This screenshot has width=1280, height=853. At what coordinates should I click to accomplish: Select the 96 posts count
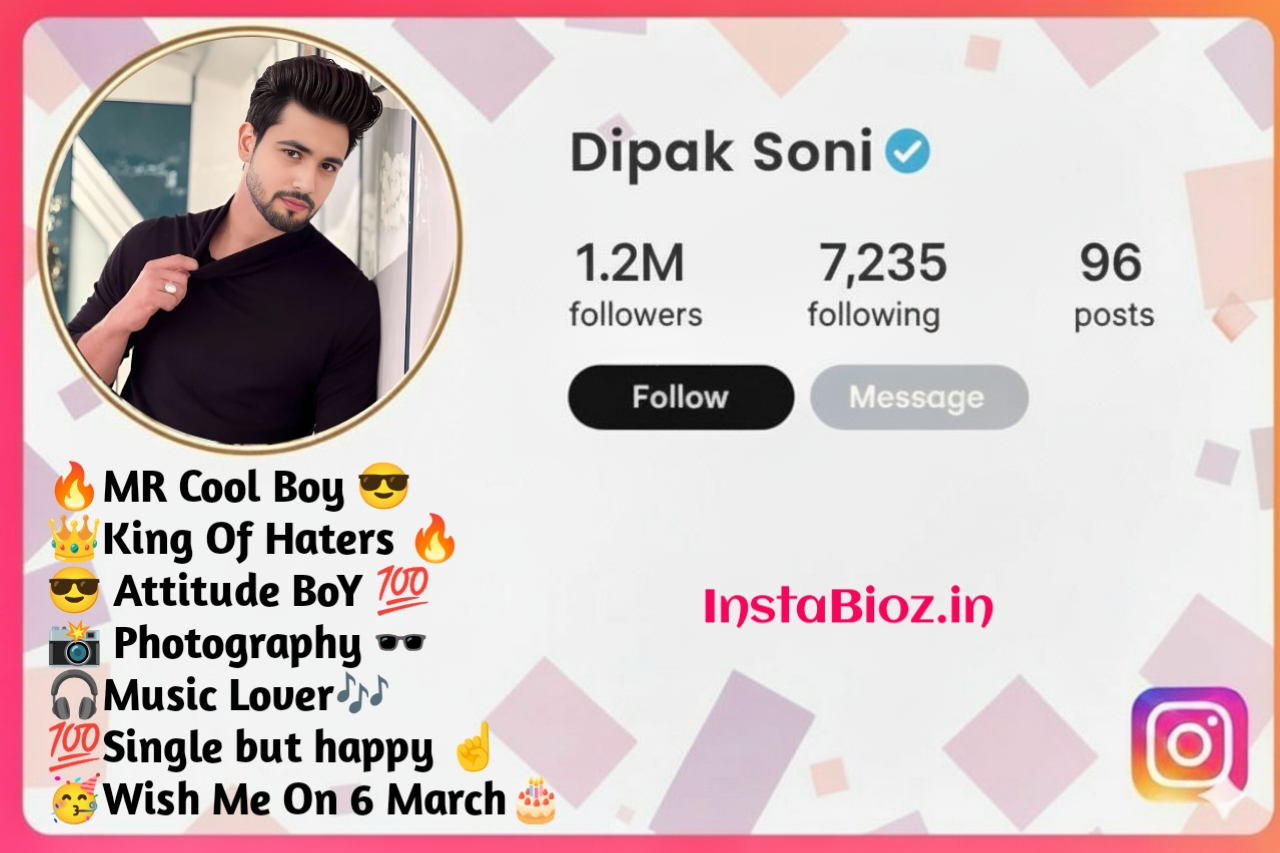pyautogui.click(x=1113, y=285)
